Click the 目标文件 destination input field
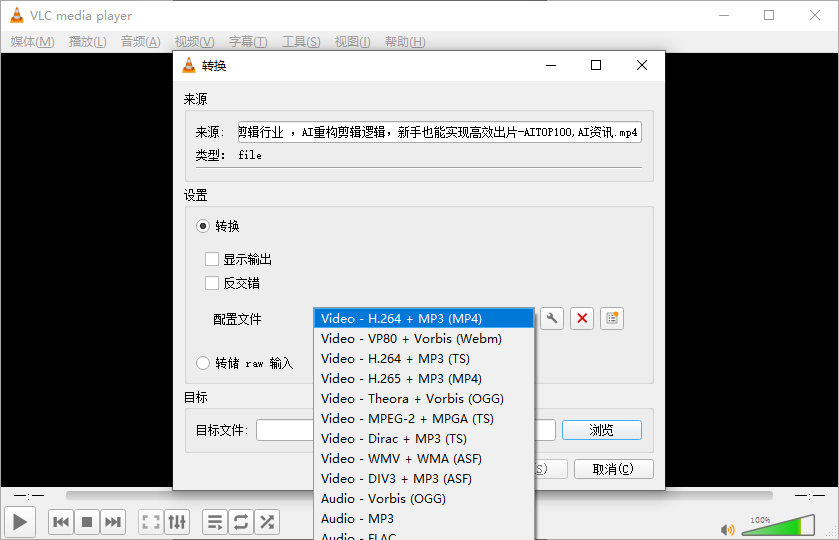This screenshot has width=839, height=540. tap(406, 430)
